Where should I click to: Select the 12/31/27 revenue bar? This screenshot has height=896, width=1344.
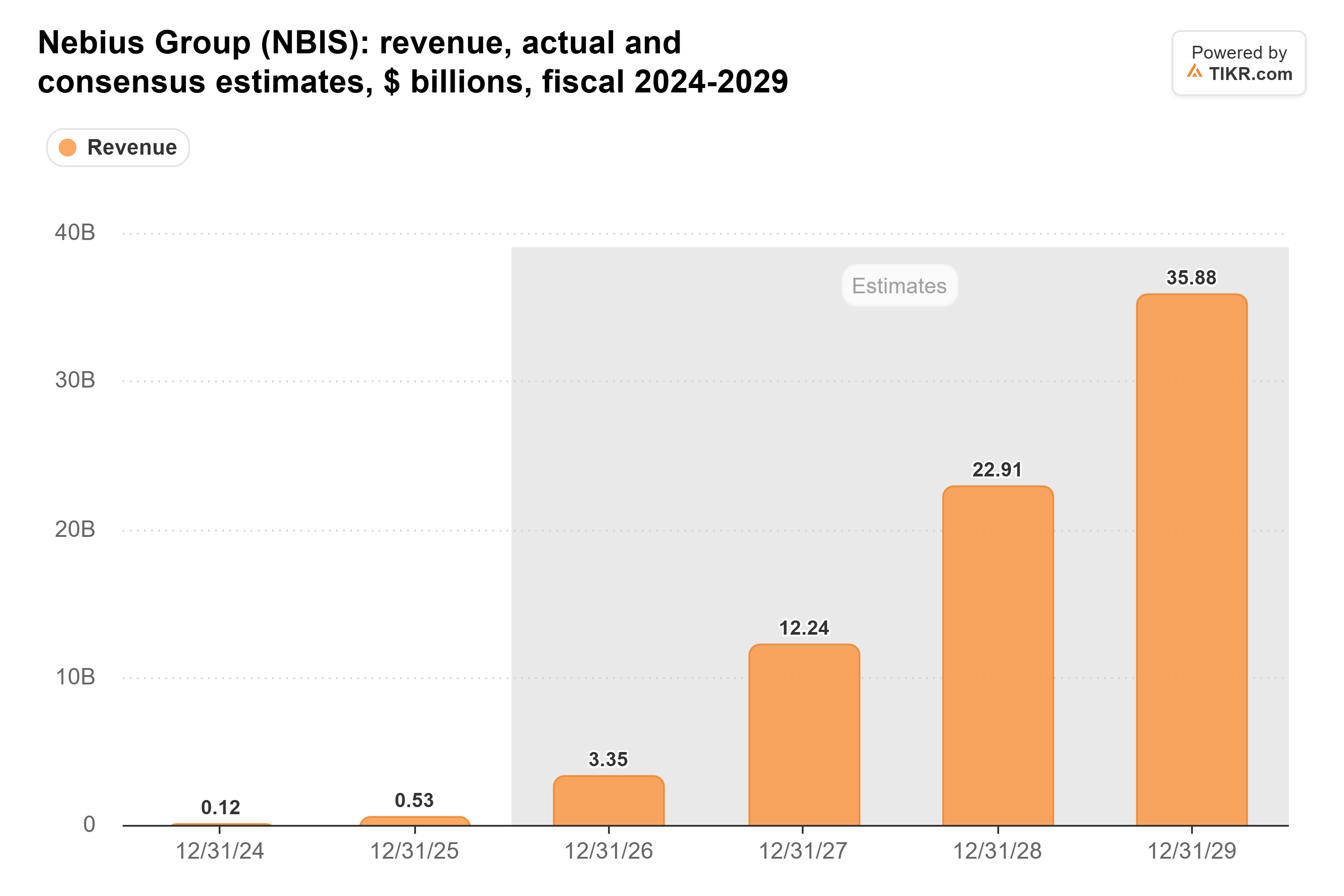tap(804, 735)
